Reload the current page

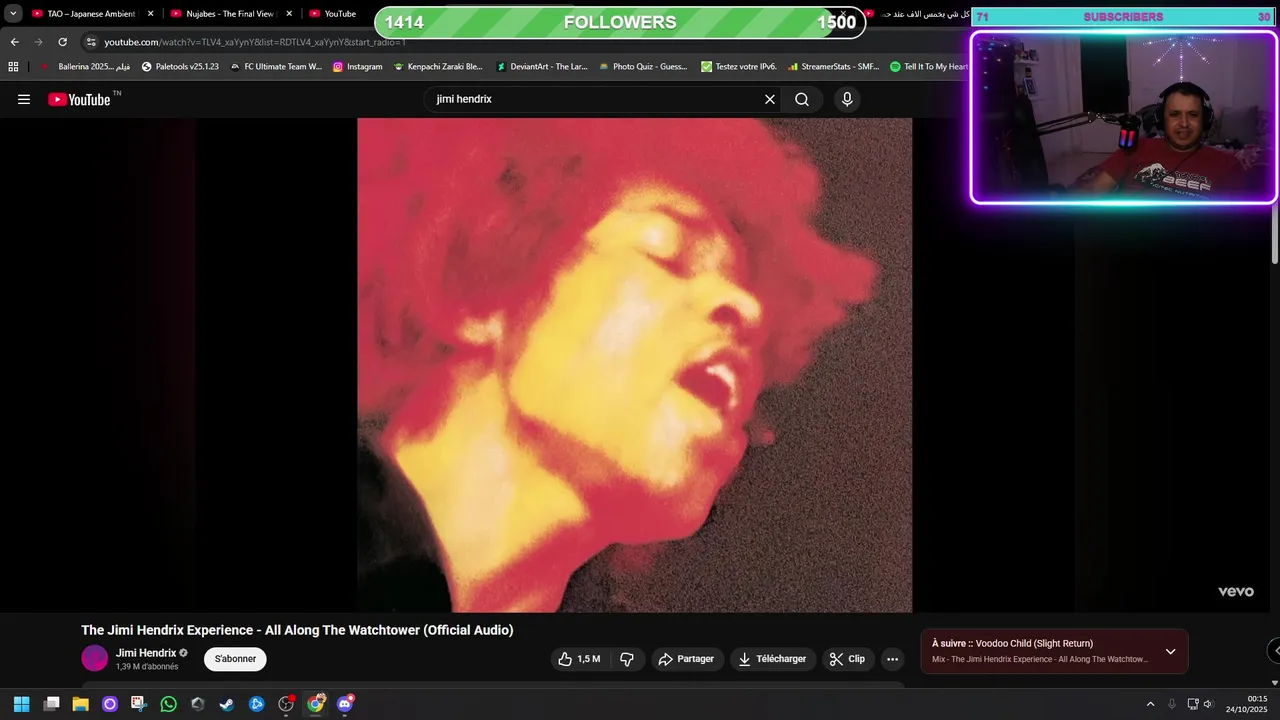(x=62, y=42)
